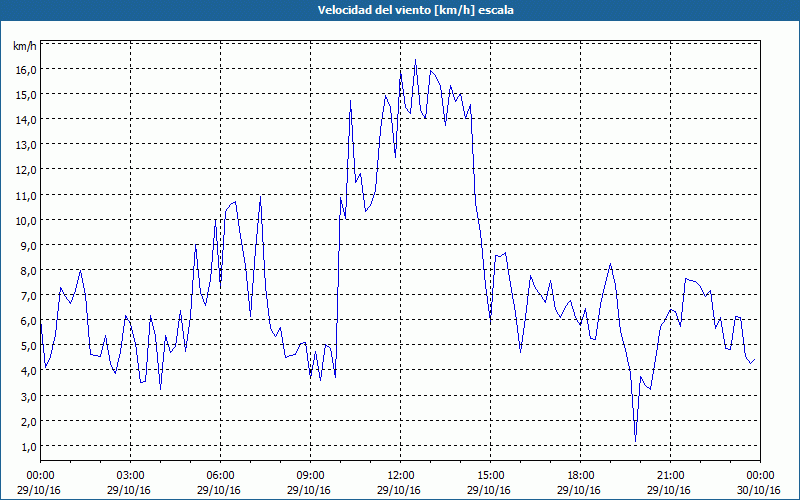Click the '1,0' y-axis value

click(28, 447)
